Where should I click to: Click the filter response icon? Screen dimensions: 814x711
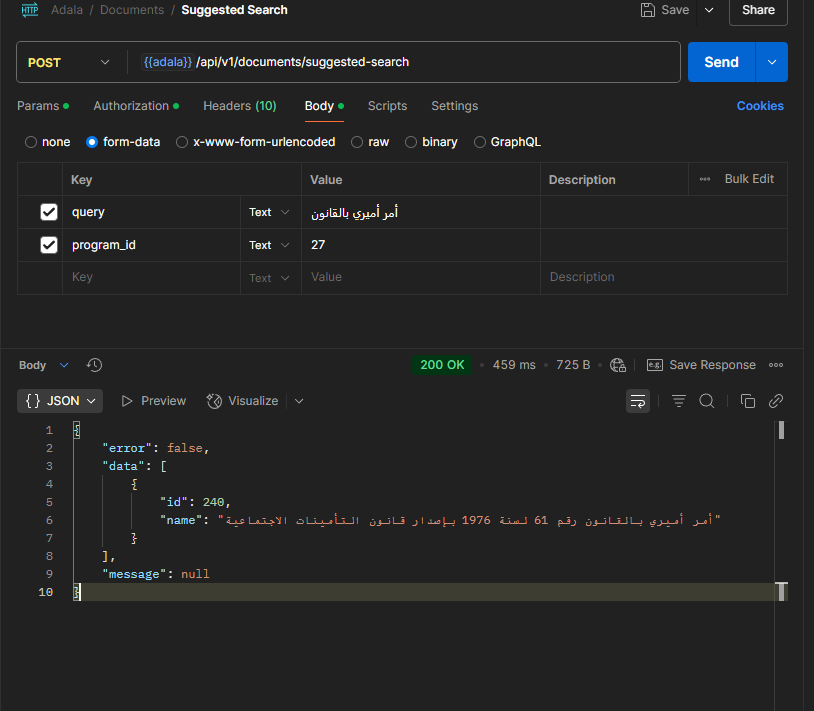point(679,401)
